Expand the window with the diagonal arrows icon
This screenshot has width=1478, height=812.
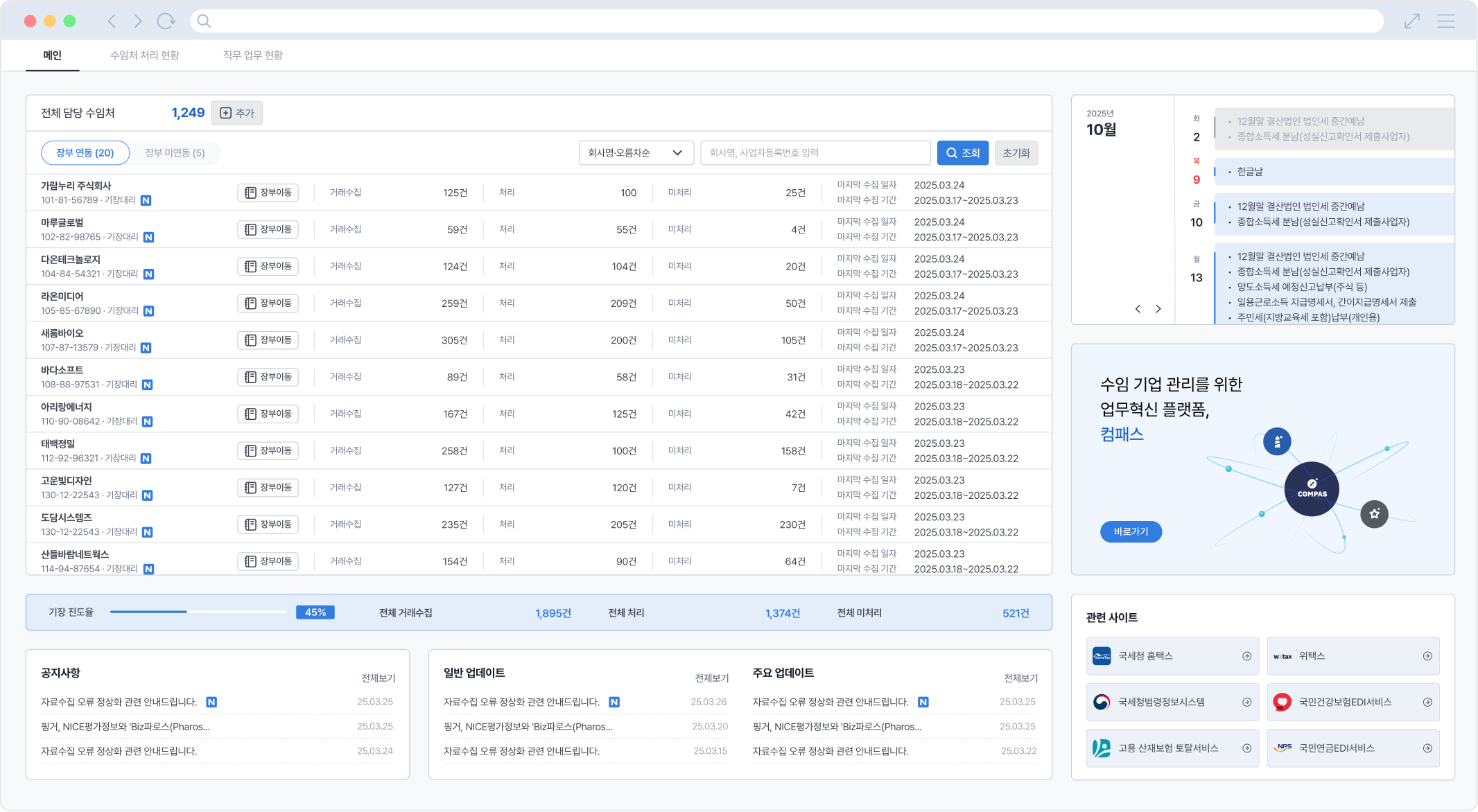(1412, 21)
